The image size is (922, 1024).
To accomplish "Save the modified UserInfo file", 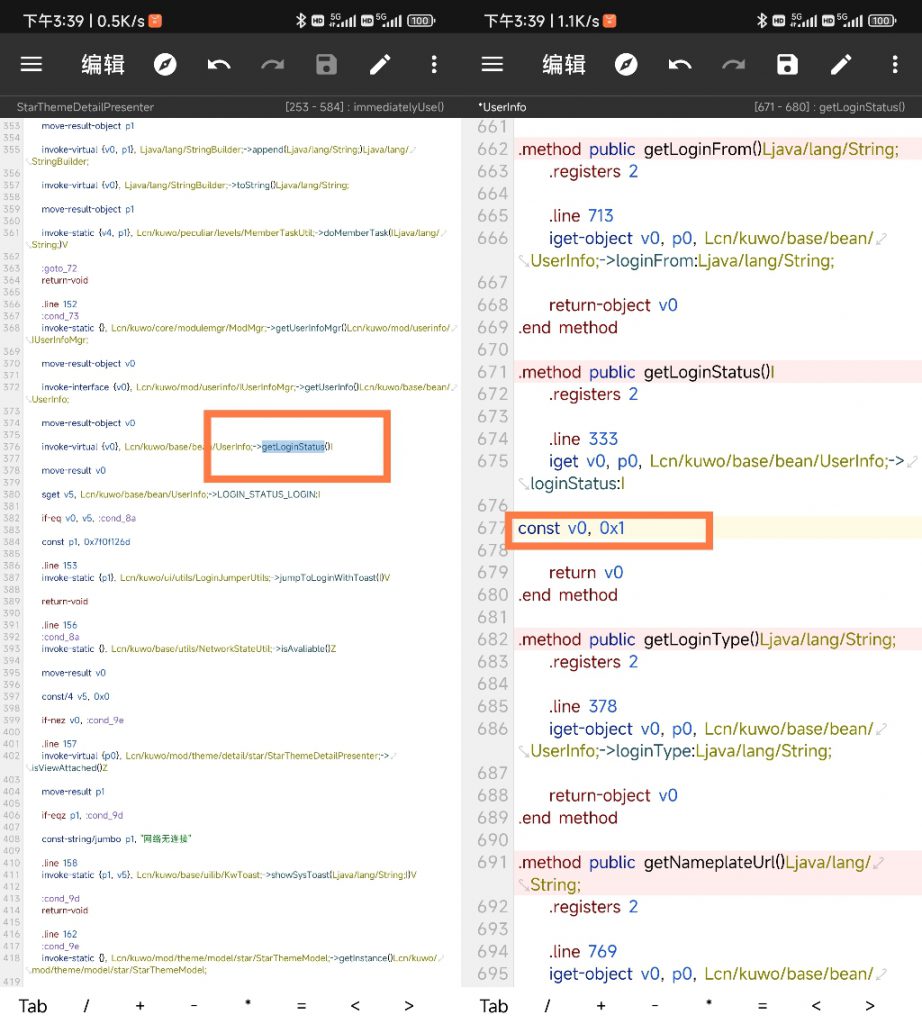I will click(787, 65).
